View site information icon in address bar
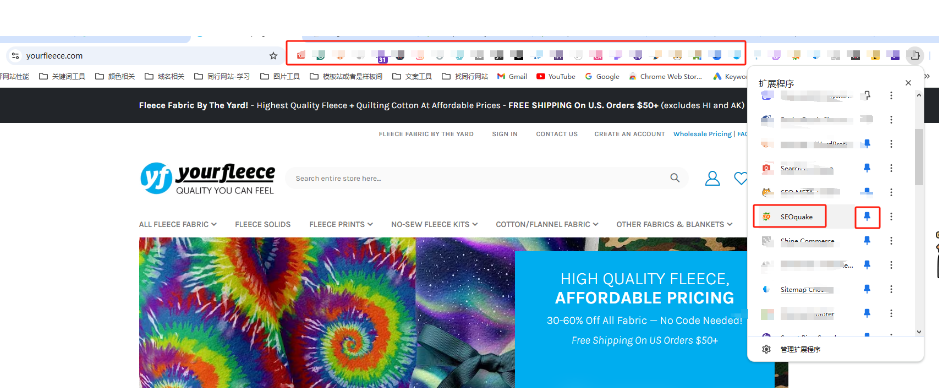The image size is (939, 388). (x=16, y=56)
